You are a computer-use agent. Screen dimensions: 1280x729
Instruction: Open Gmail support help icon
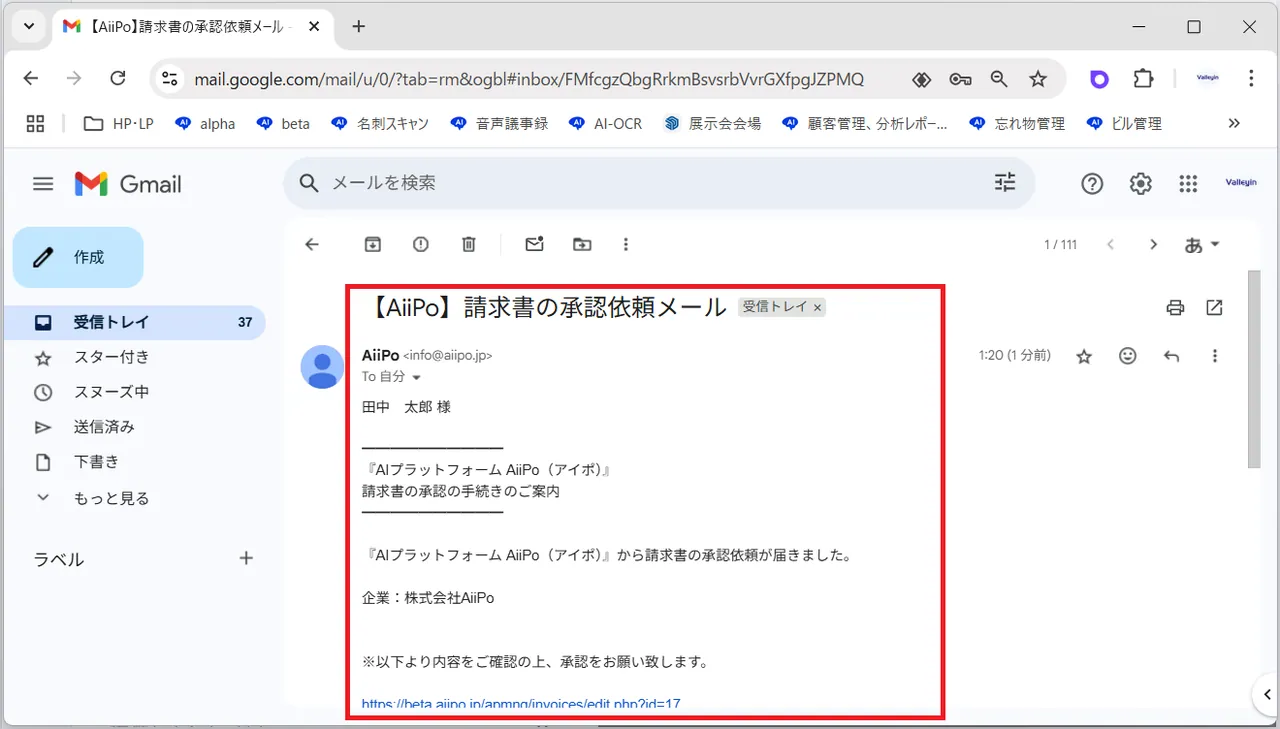pos(1092,184)
